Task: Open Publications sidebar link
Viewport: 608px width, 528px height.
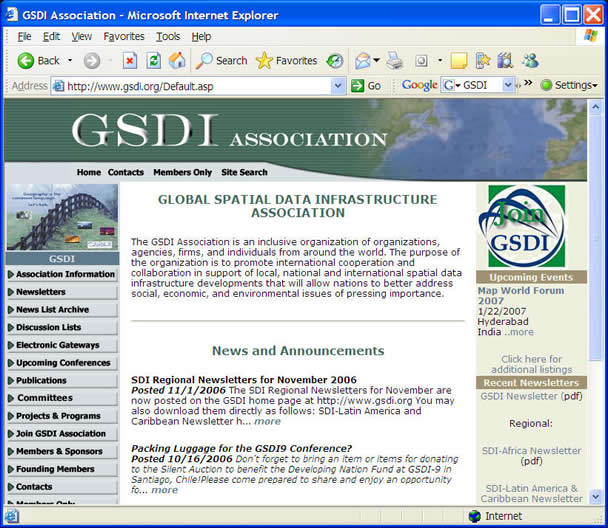Action: pyautogui.click(x=62, y=381)
